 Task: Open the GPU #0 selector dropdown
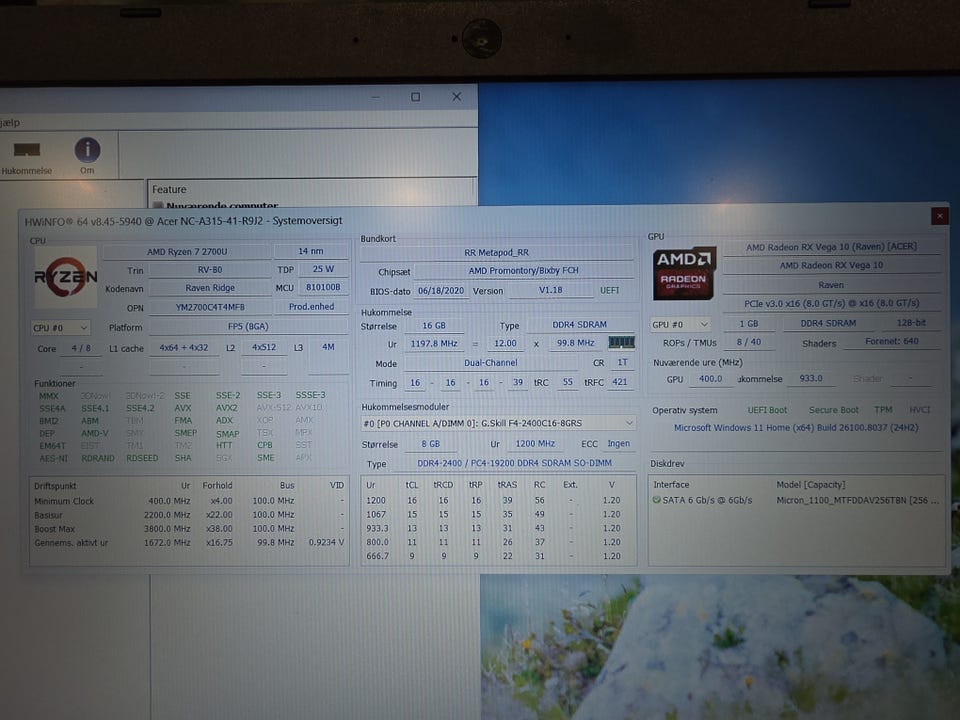point(680,324)
